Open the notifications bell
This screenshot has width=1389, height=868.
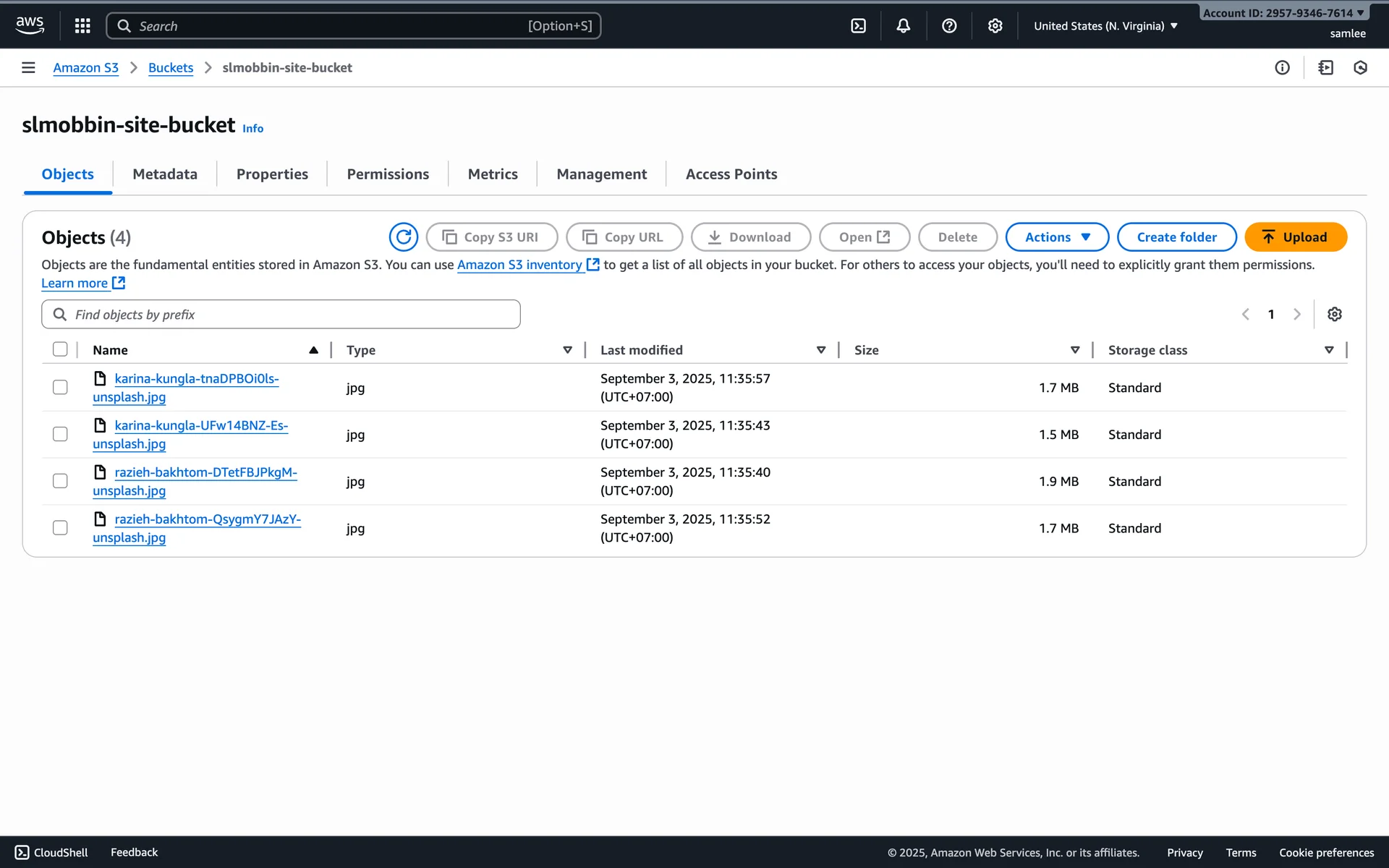click(903, 26)
